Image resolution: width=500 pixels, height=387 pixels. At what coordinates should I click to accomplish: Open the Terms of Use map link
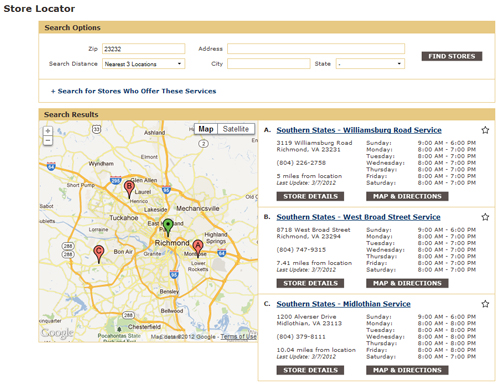click(x=239, y=337)
